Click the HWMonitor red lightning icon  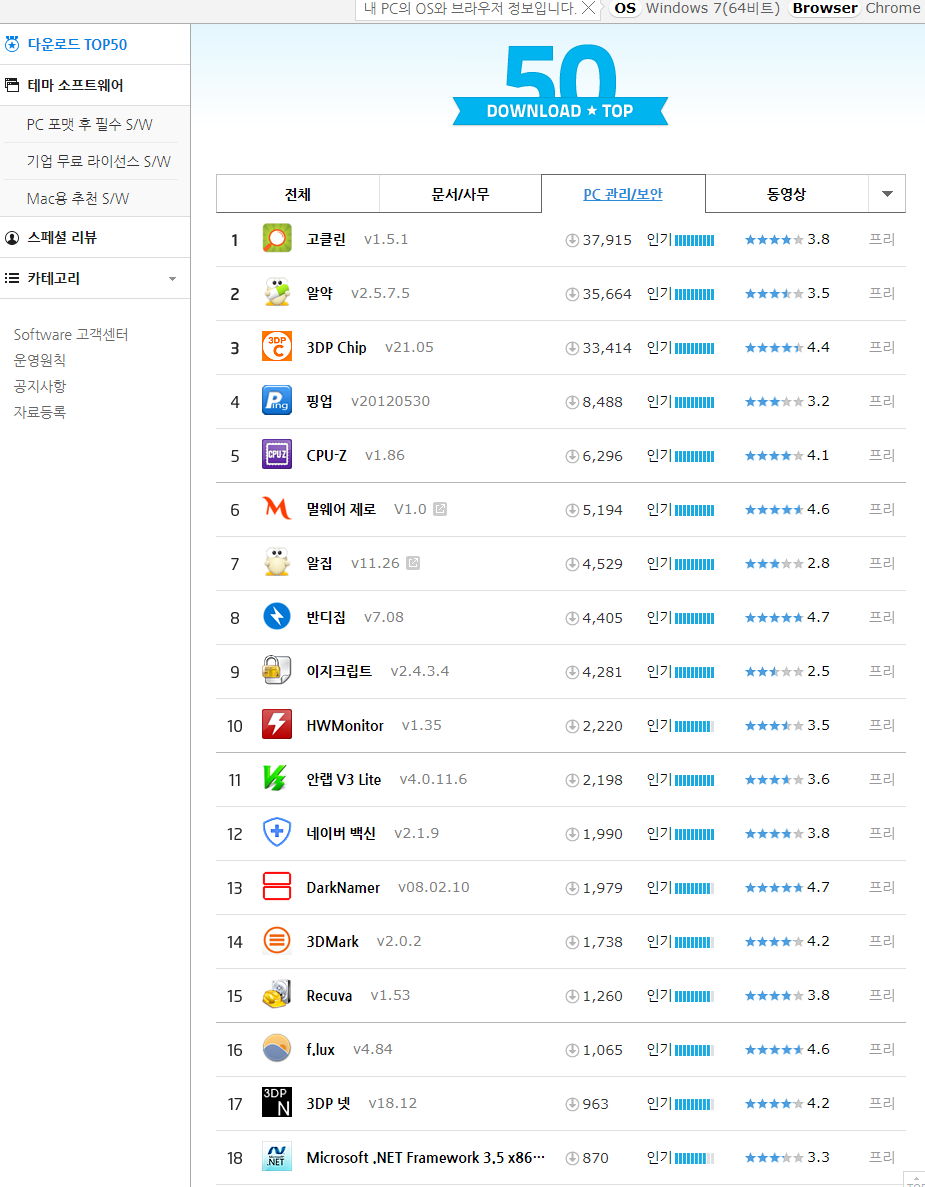[x=277, y=724]
